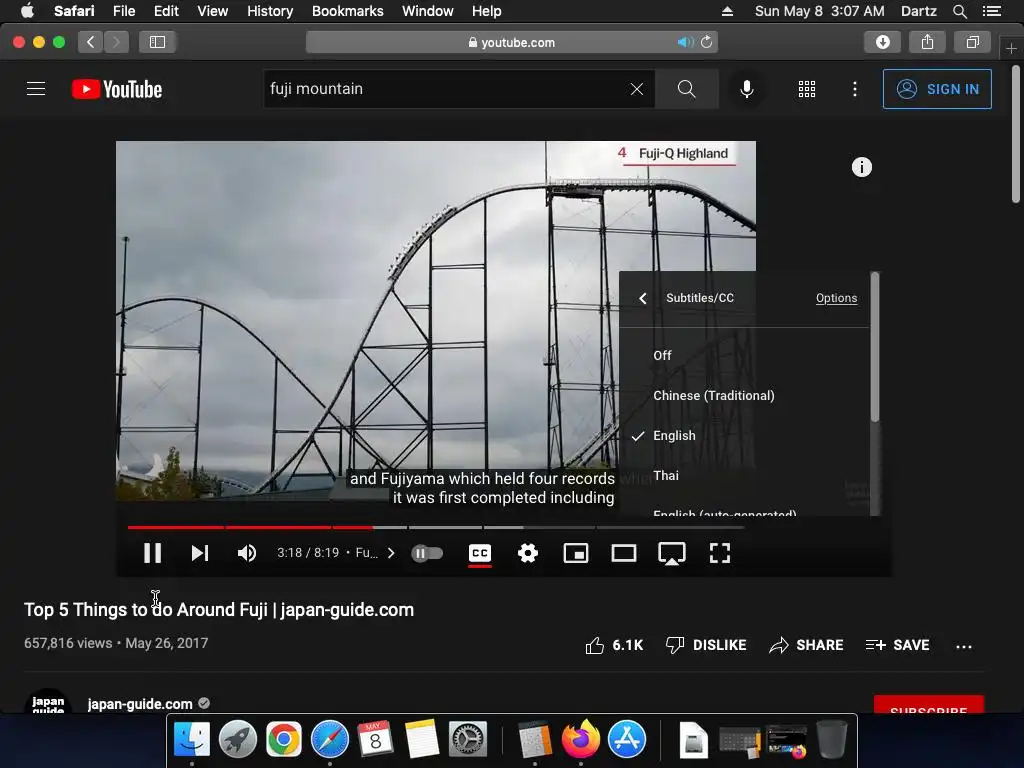The height and width of the screenshot is (768, 1024).
Task: Go forward with Safari's forward arrow
Action: [x=116, y=42]
